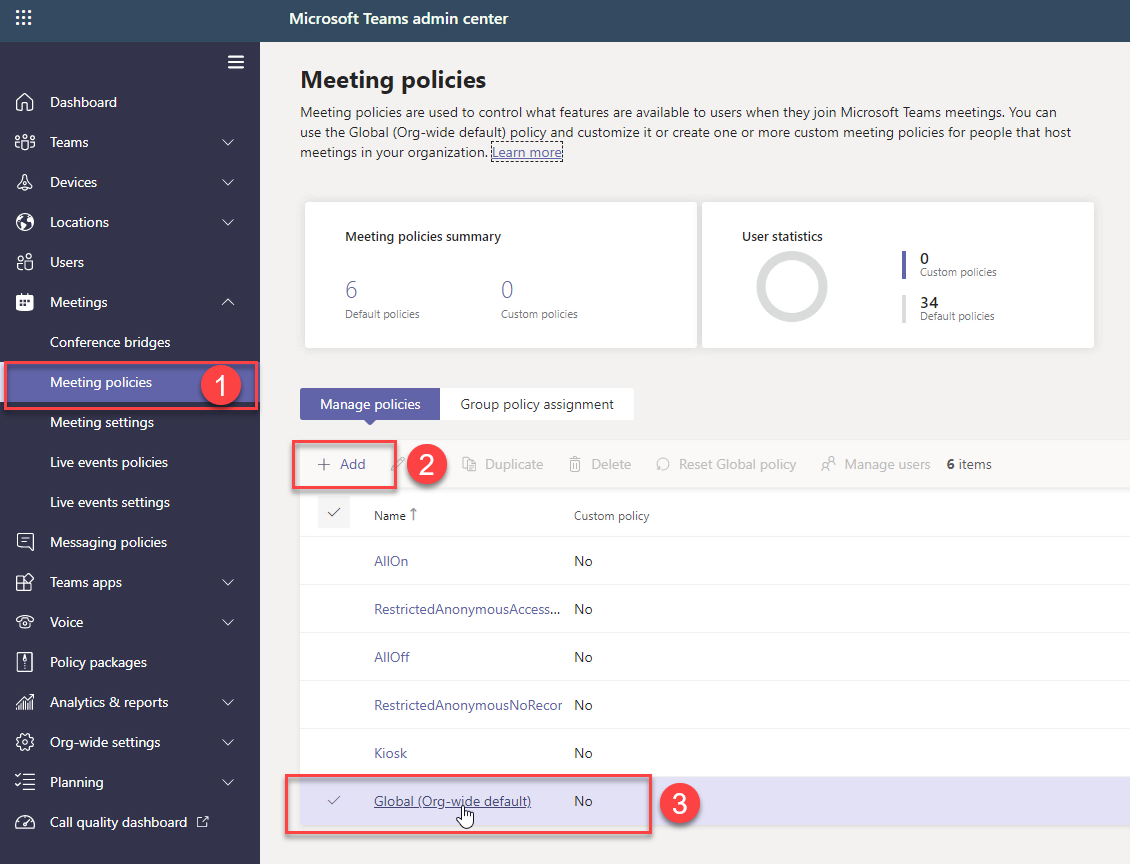
Task: Expand the Voice sidebar section
Action: click(228, 621)
